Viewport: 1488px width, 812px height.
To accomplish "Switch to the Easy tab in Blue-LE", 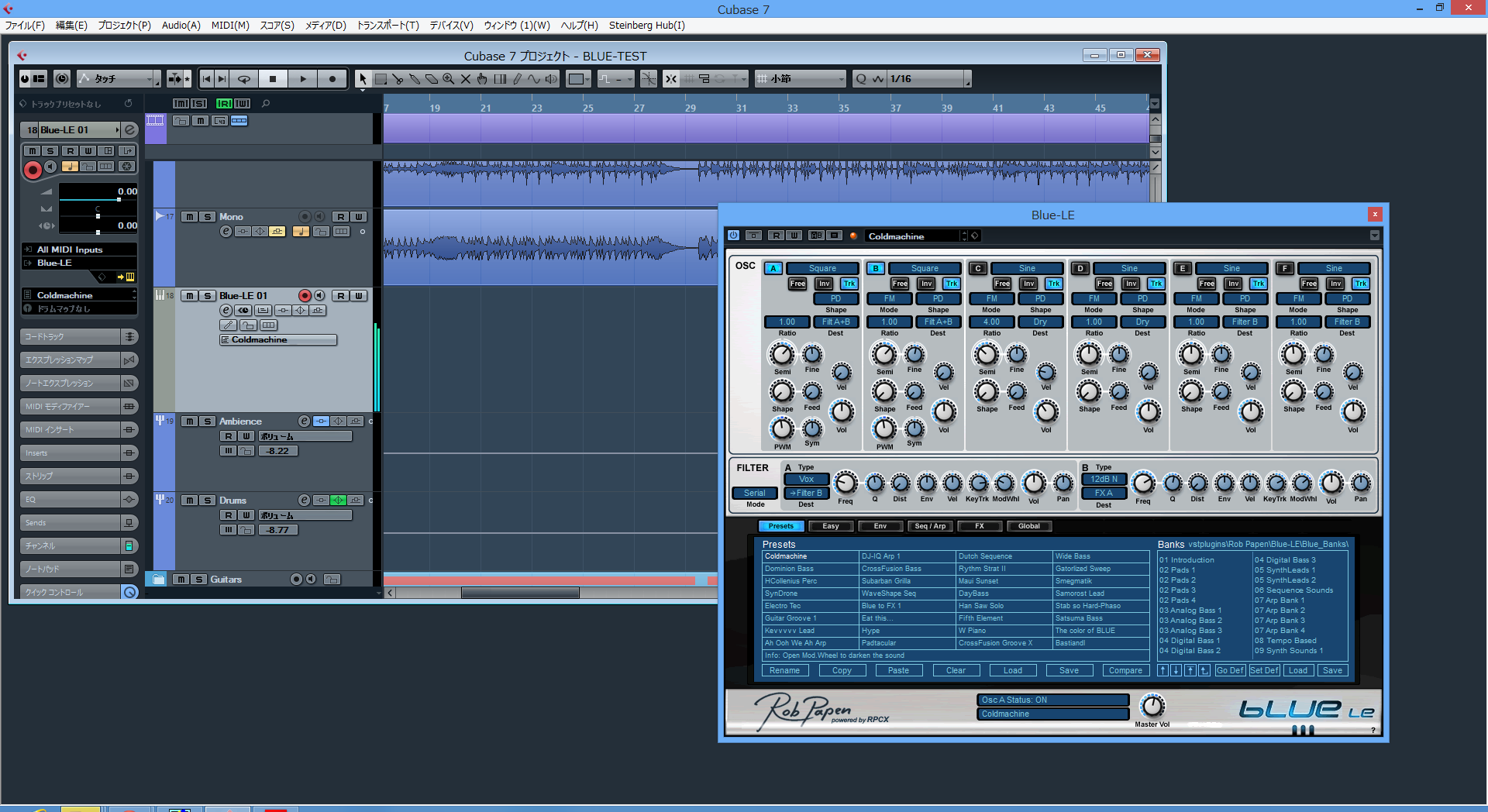I will (831, 526).
